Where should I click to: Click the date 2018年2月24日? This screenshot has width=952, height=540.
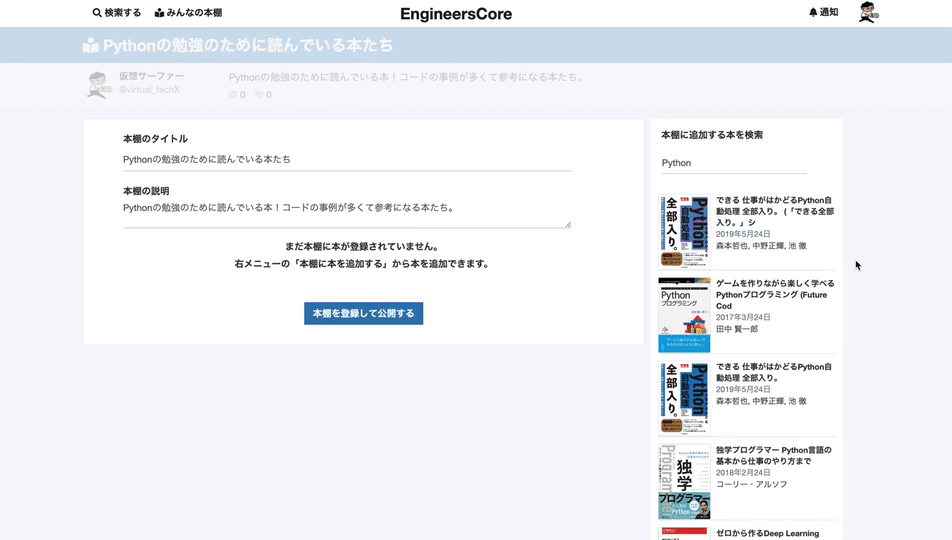coord(743,473)
